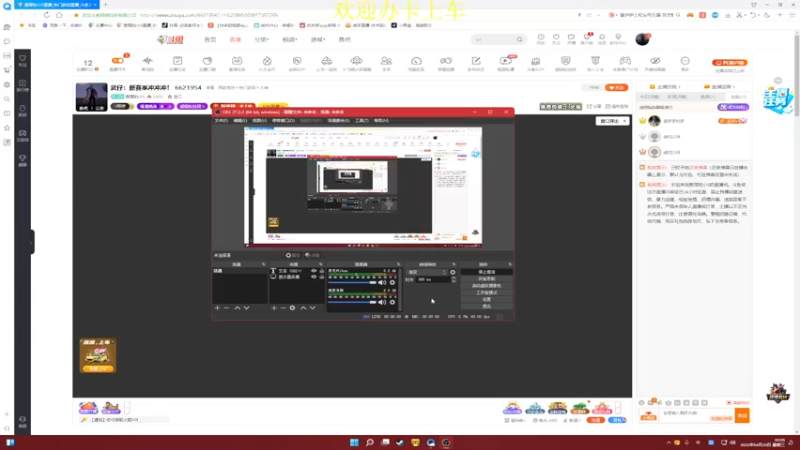
Task: Open the audio waveform tool in broadcaster toolbar
Action: point(147,63)
